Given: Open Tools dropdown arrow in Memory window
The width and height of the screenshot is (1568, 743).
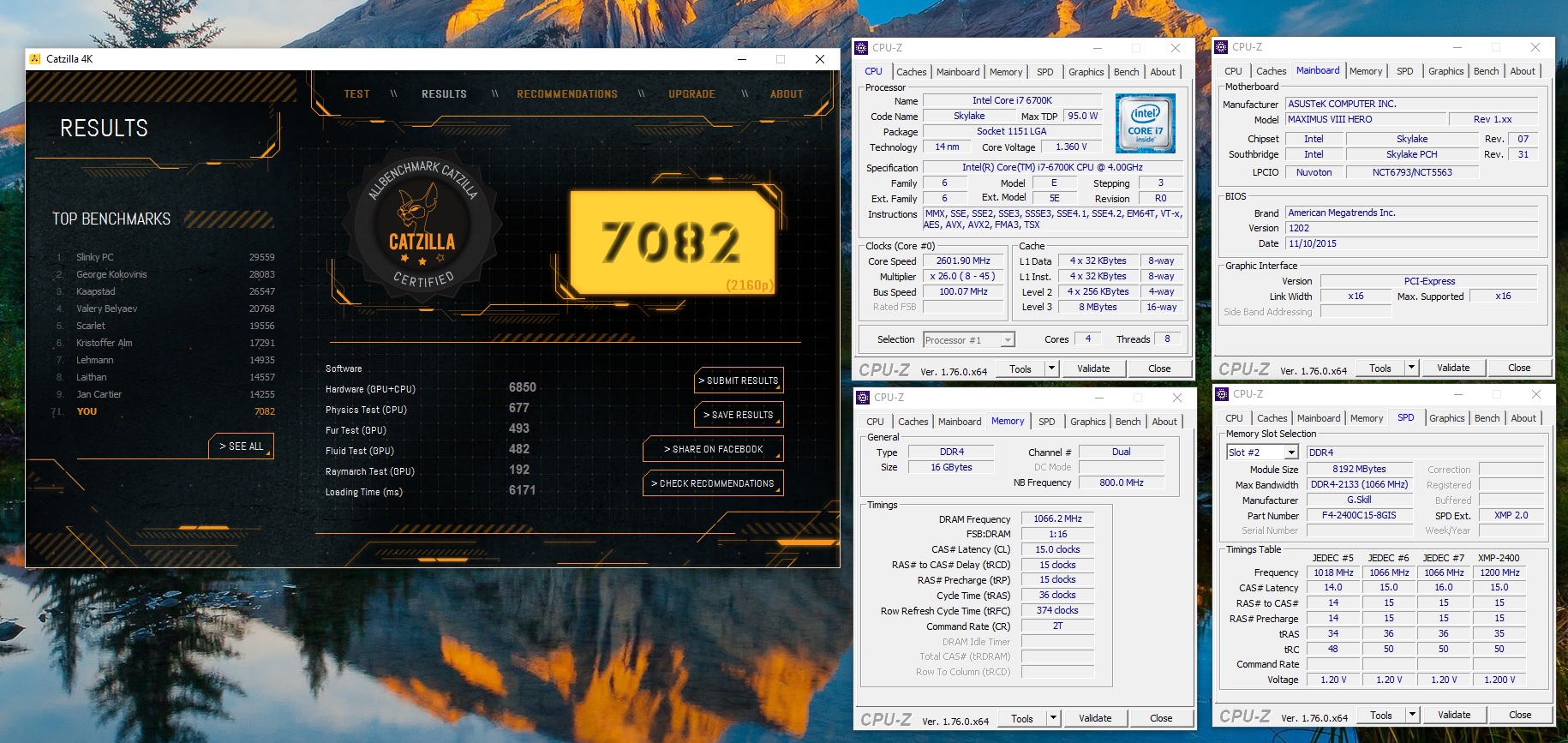Looking at the screenshot, I should (1054, 718).
